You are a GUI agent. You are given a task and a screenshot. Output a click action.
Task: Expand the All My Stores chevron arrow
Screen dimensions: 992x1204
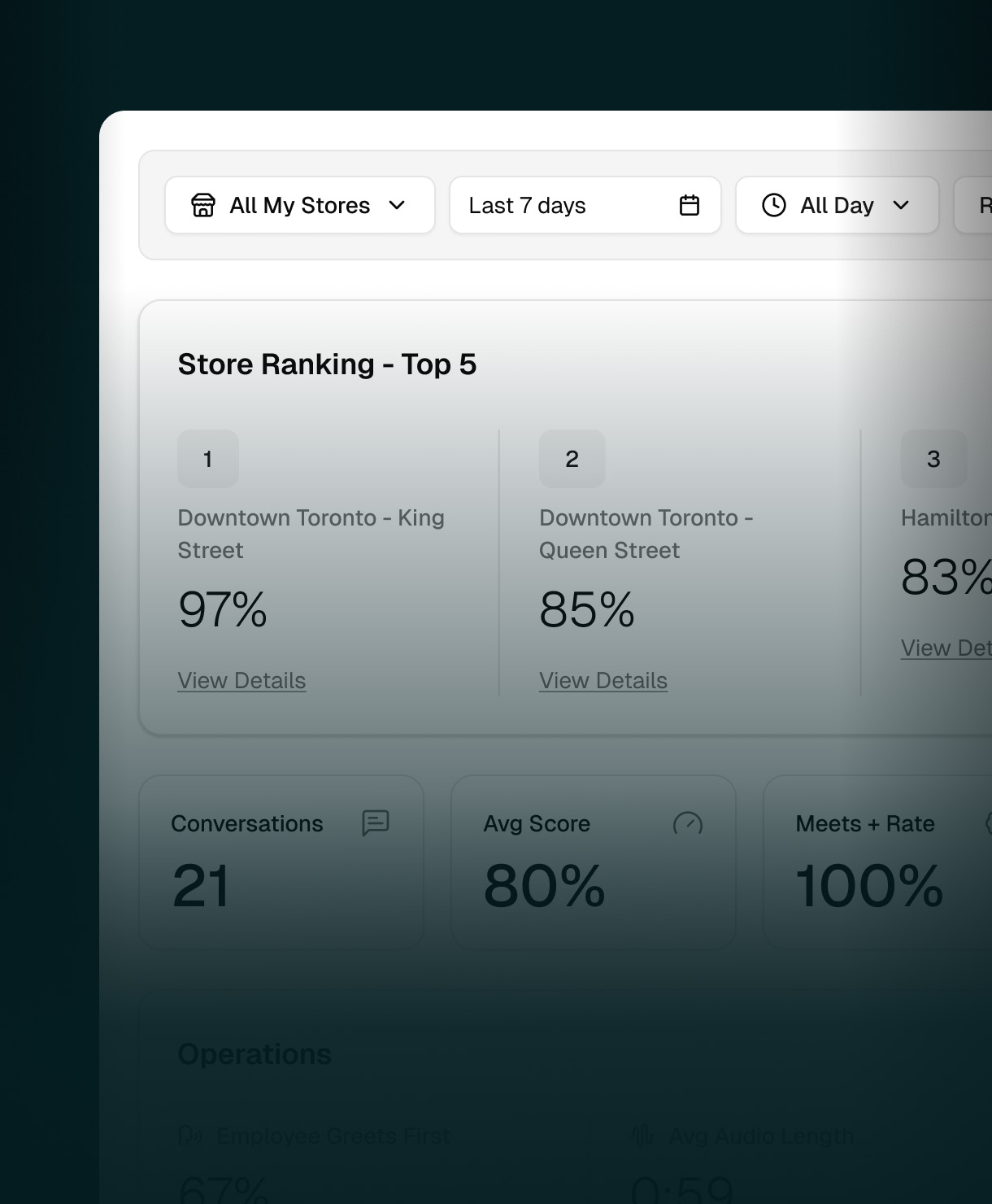tap(397, 205)
